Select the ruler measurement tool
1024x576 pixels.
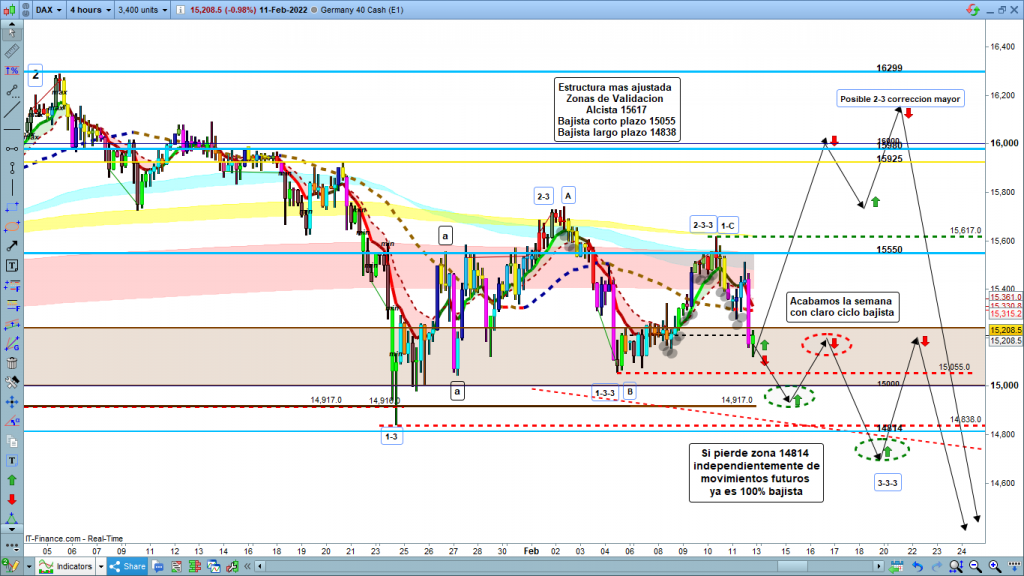pos(11,50)
